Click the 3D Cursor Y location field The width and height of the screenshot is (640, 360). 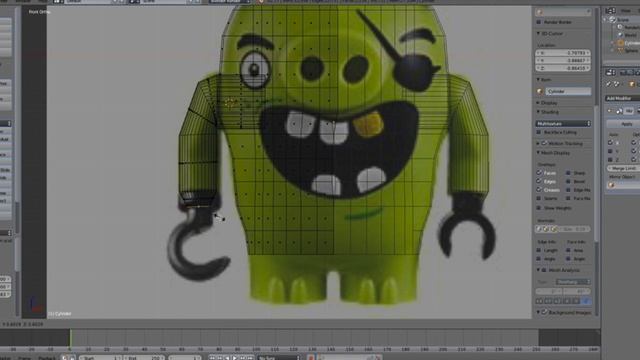563,60
